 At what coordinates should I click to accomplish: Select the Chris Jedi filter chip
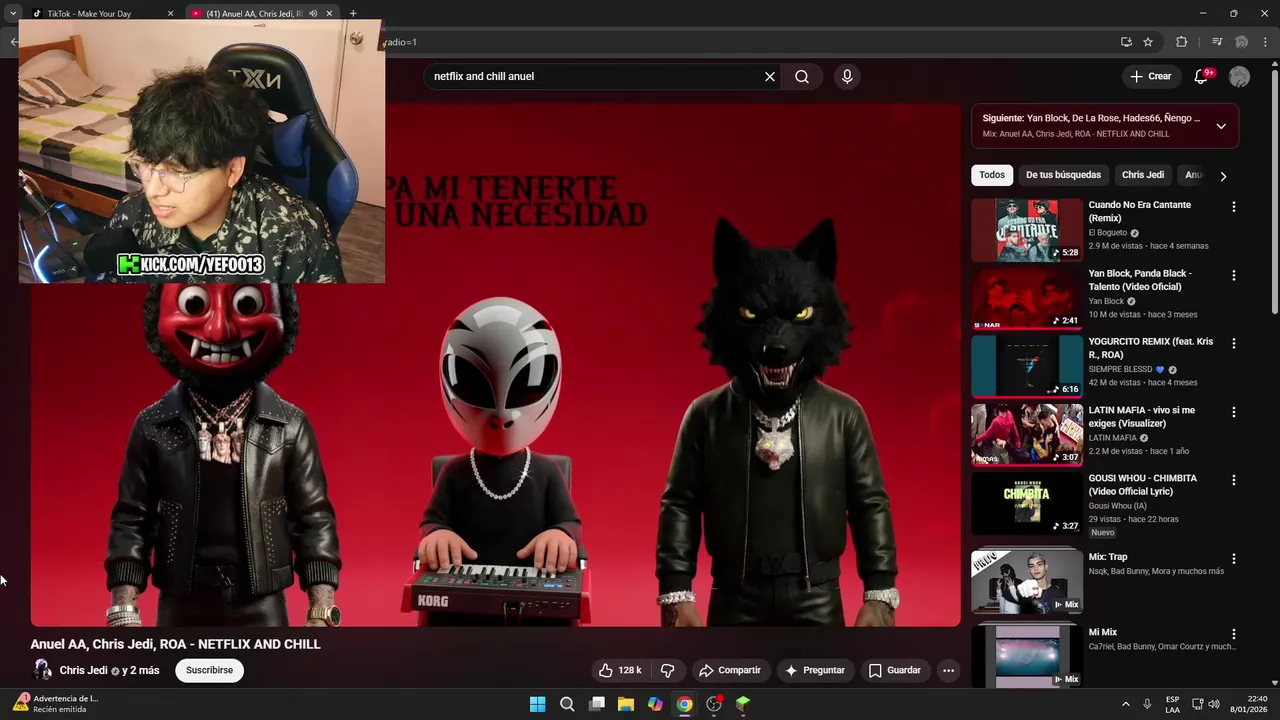1143,175
